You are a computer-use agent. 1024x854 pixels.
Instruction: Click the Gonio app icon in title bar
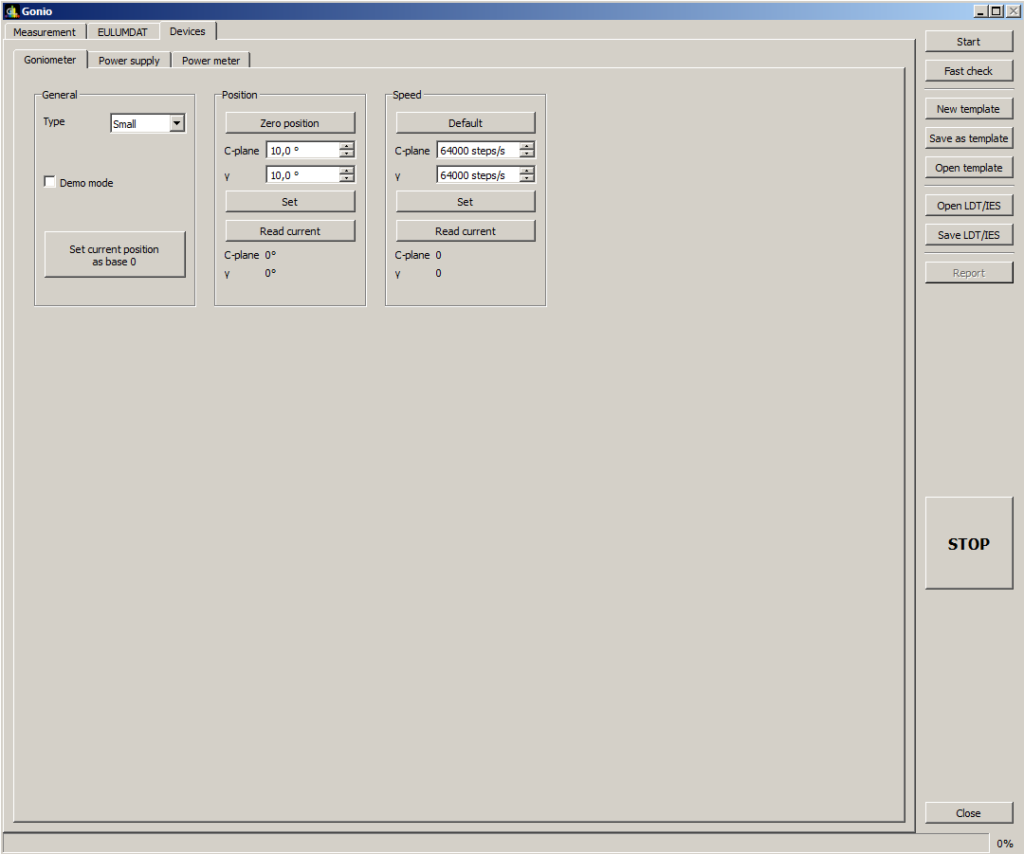point(11,11)
